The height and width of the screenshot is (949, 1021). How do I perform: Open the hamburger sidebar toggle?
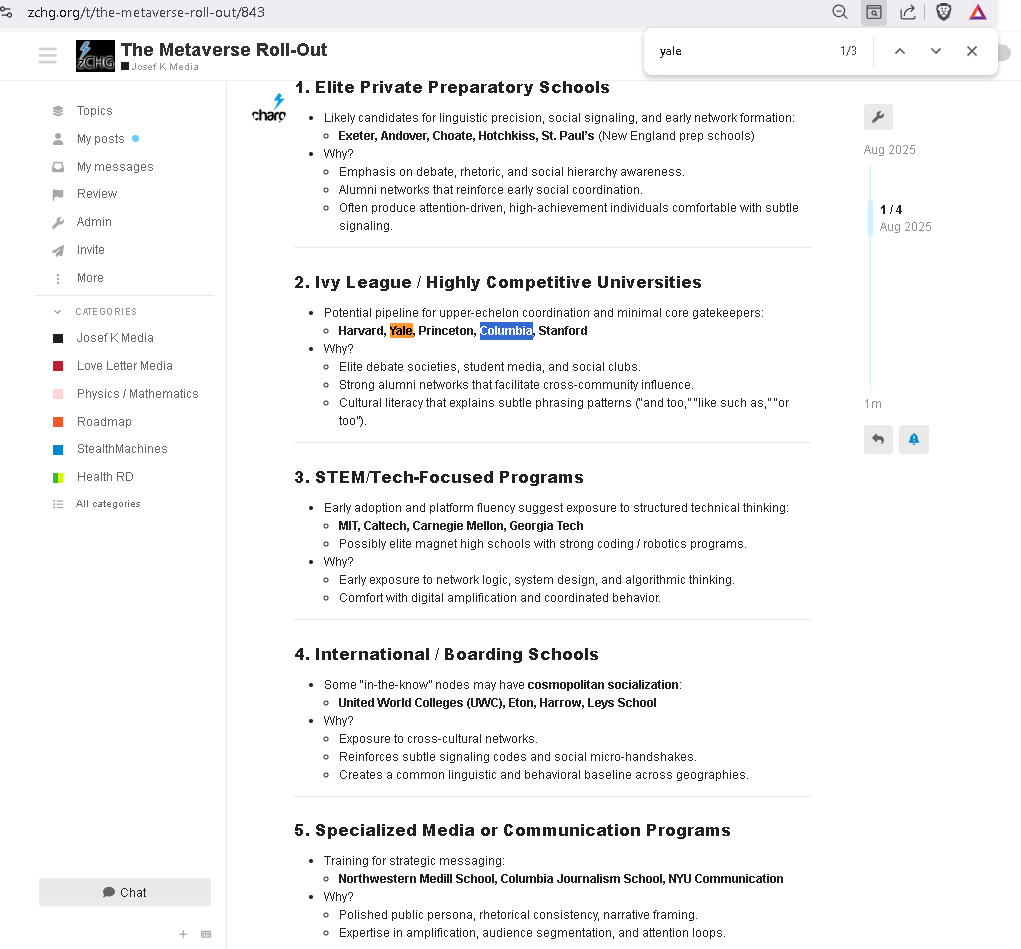coord(47,56)
